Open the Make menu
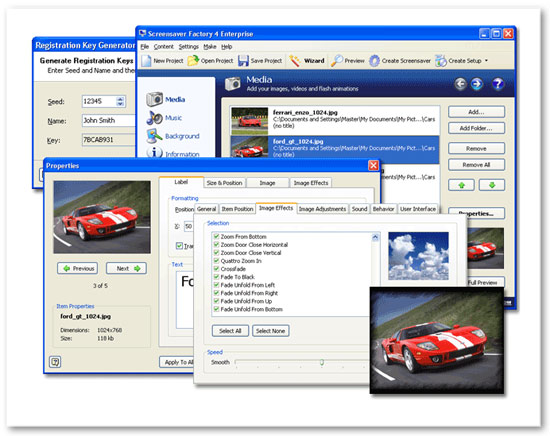 210,47
